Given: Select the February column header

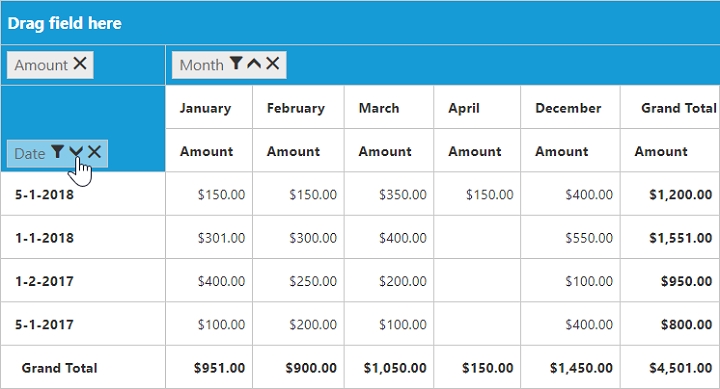Looking at the screenshot, I should 298,107.
